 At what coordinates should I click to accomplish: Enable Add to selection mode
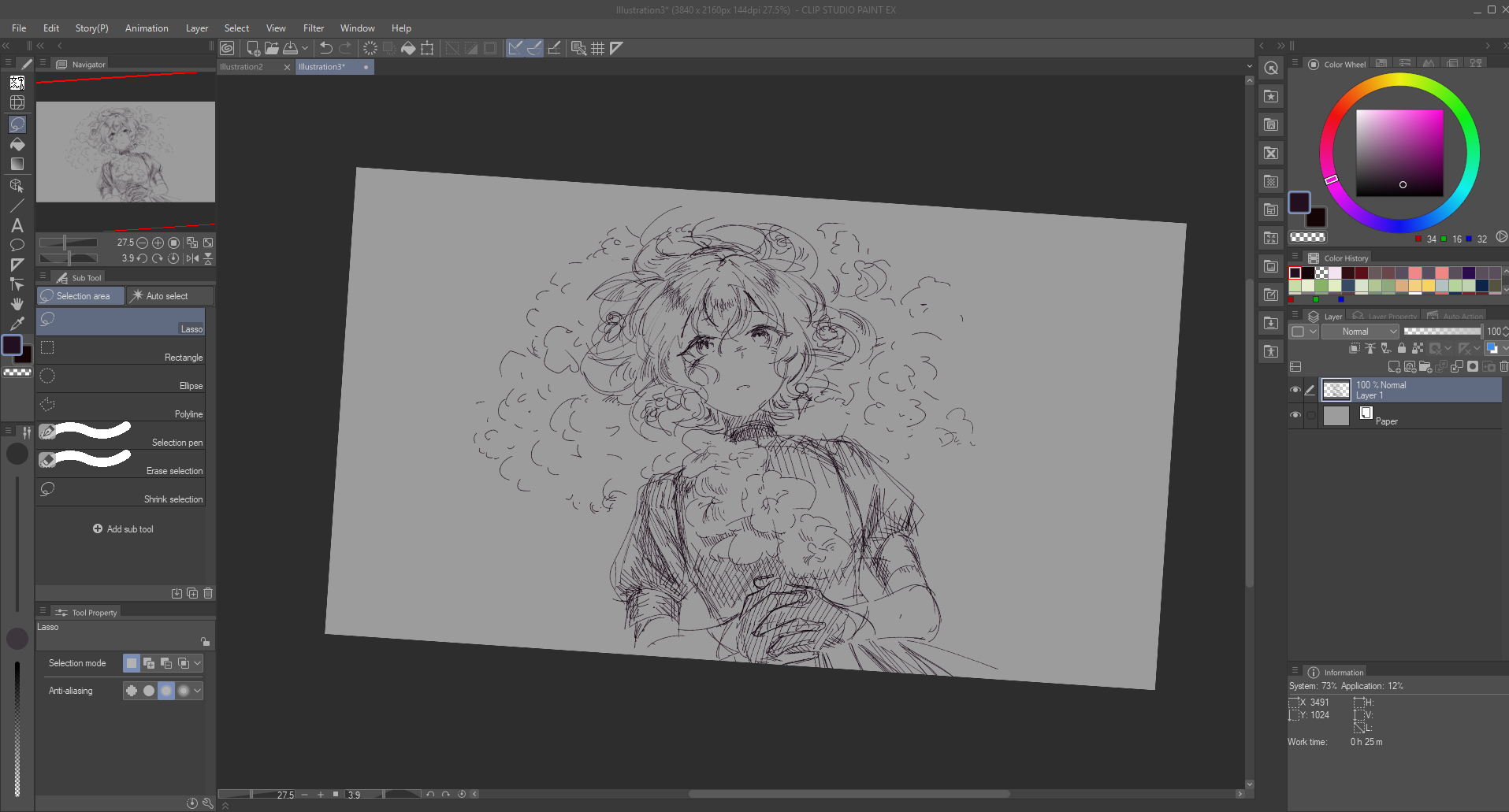pos(149,663)
